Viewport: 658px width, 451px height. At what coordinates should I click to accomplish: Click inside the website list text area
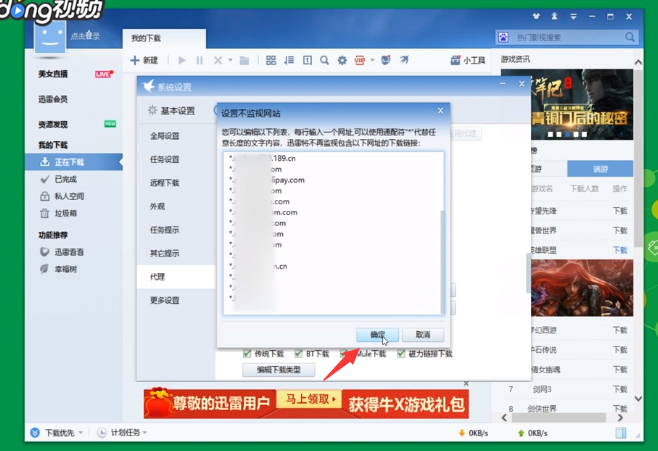[x=332, y=233]
